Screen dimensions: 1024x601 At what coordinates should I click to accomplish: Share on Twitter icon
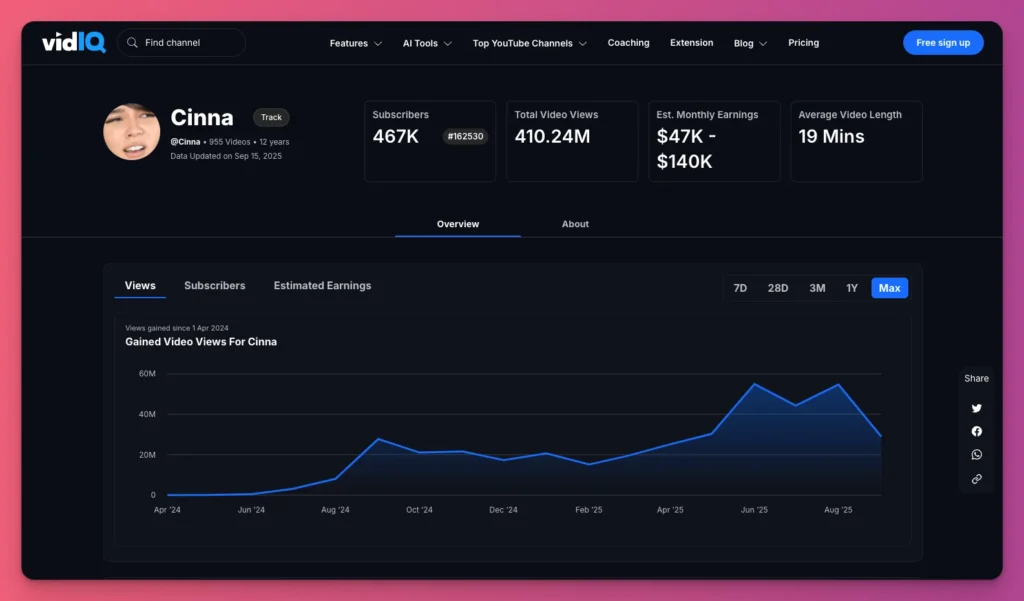tap(977, 408)
